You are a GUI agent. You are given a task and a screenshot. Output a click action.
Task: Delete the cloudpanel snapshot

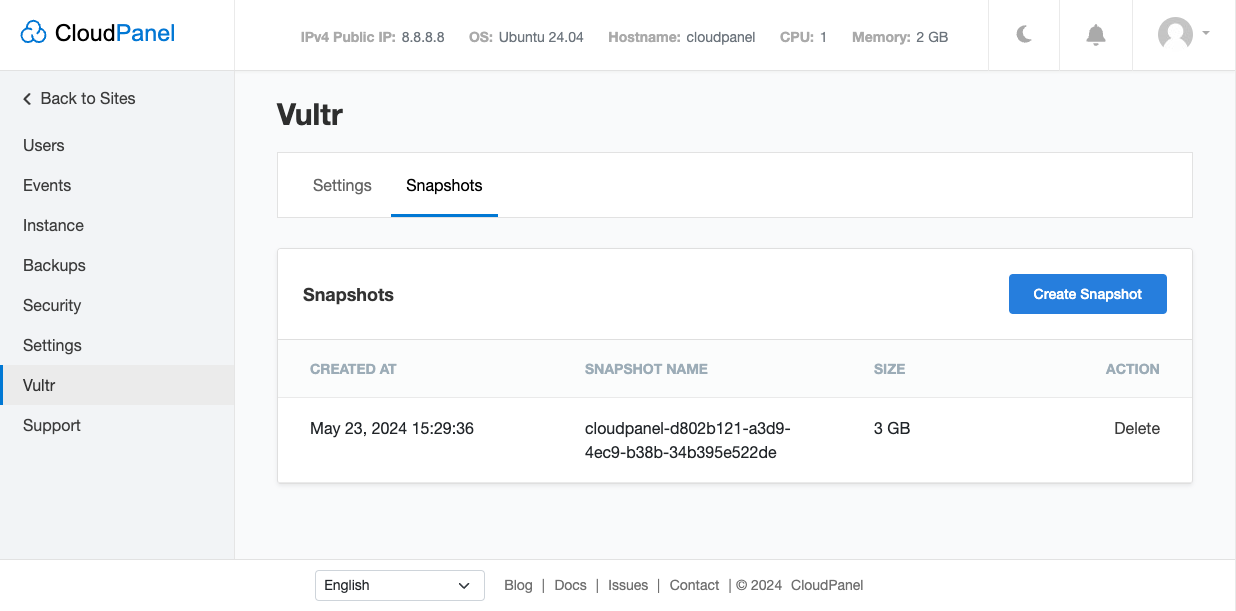pyautogui.click(x=1136, y=428)
